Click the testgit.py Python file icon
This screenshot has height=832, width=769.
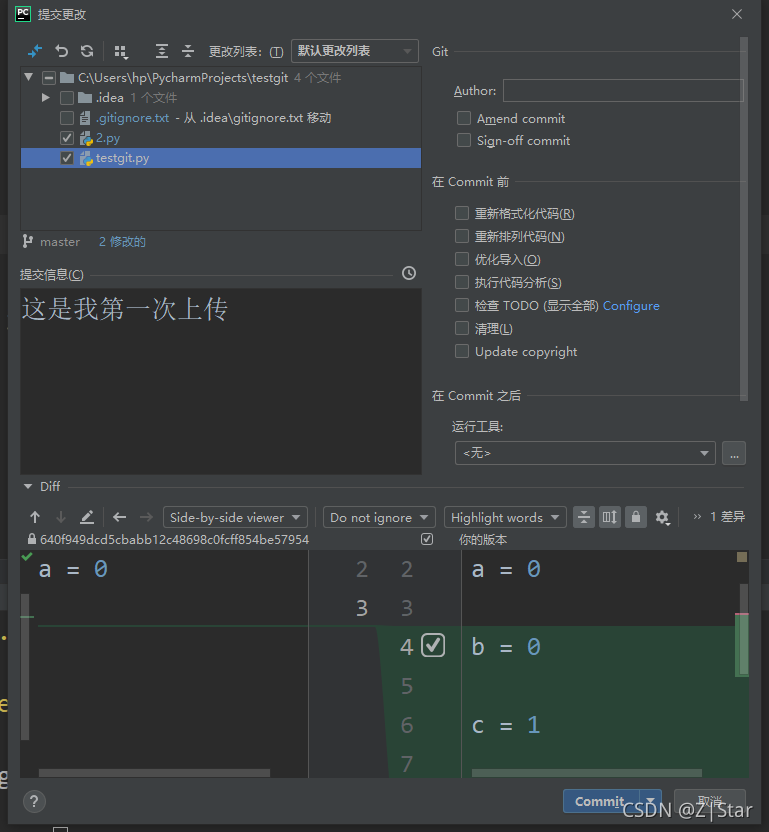click(x=86, y=158)
